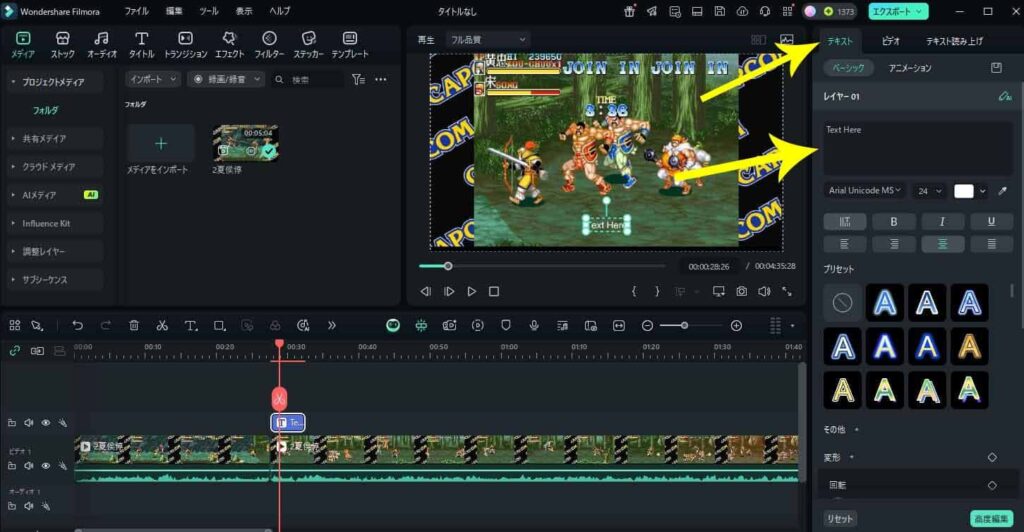
Task: Toggle bold text formatting
Action: [x=893, y=222]
